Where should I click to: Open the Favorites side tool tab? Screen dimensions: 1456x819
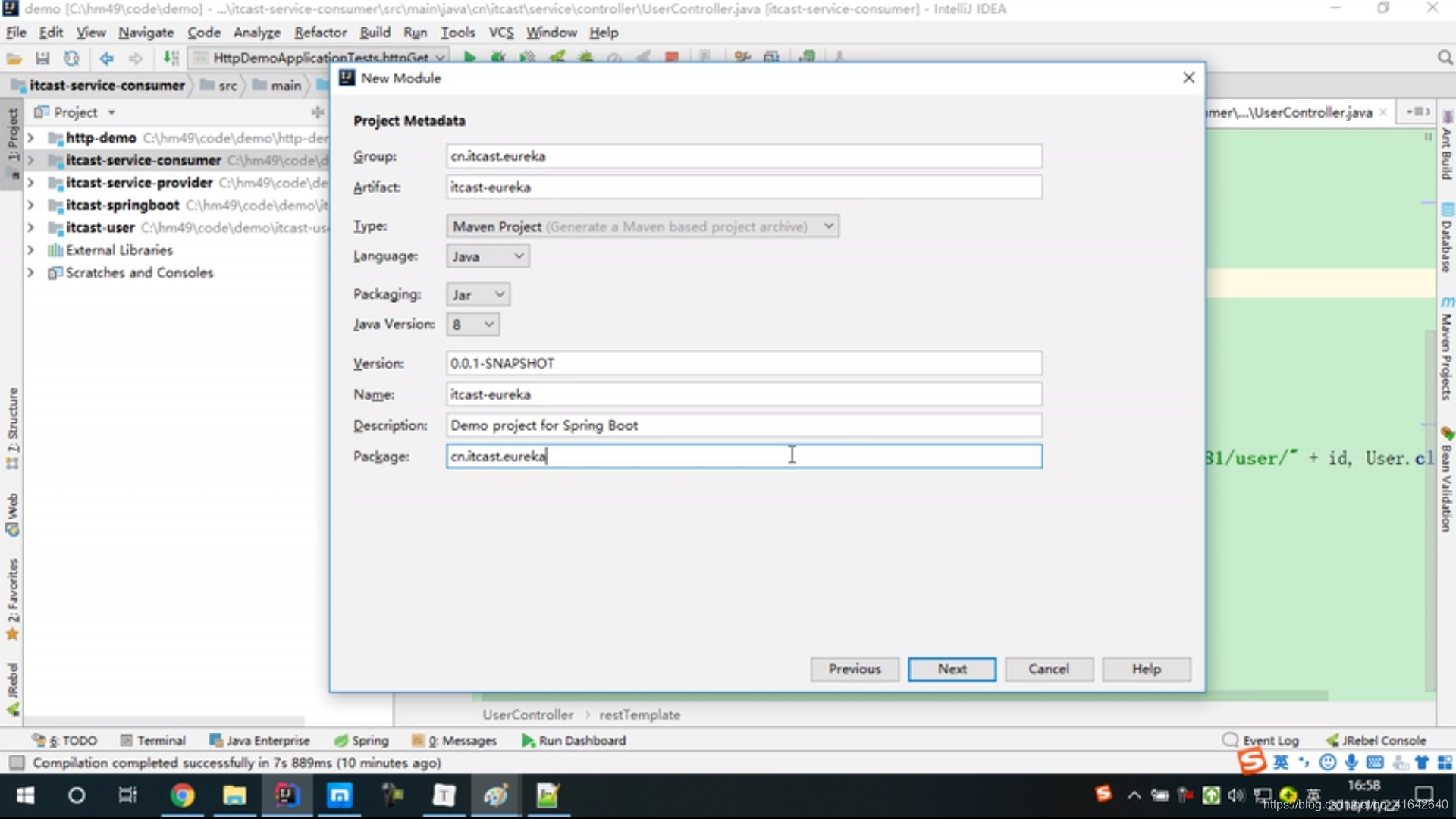12,599
